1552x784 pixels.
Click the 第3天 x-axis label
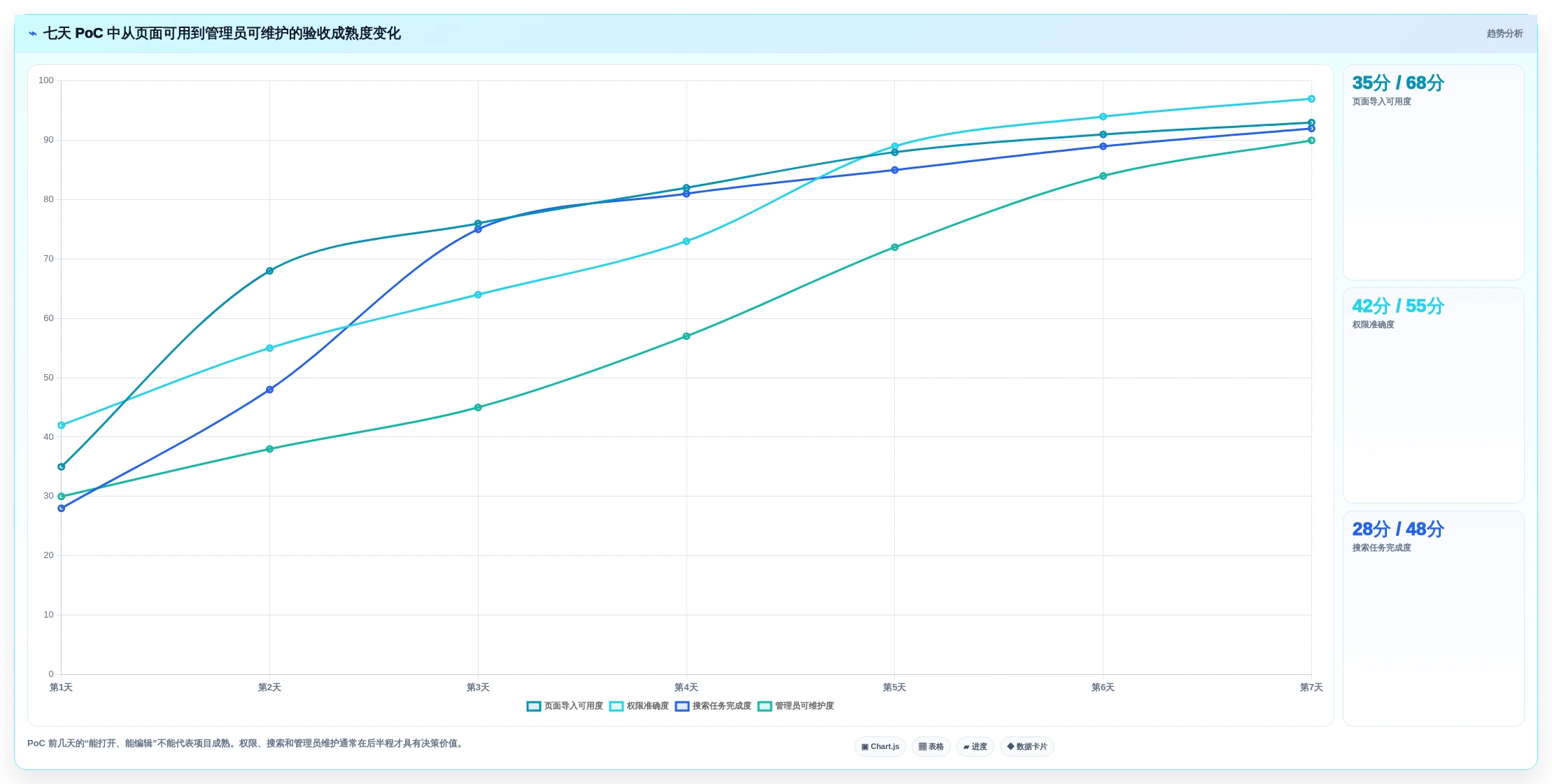(x=478, y=687)
